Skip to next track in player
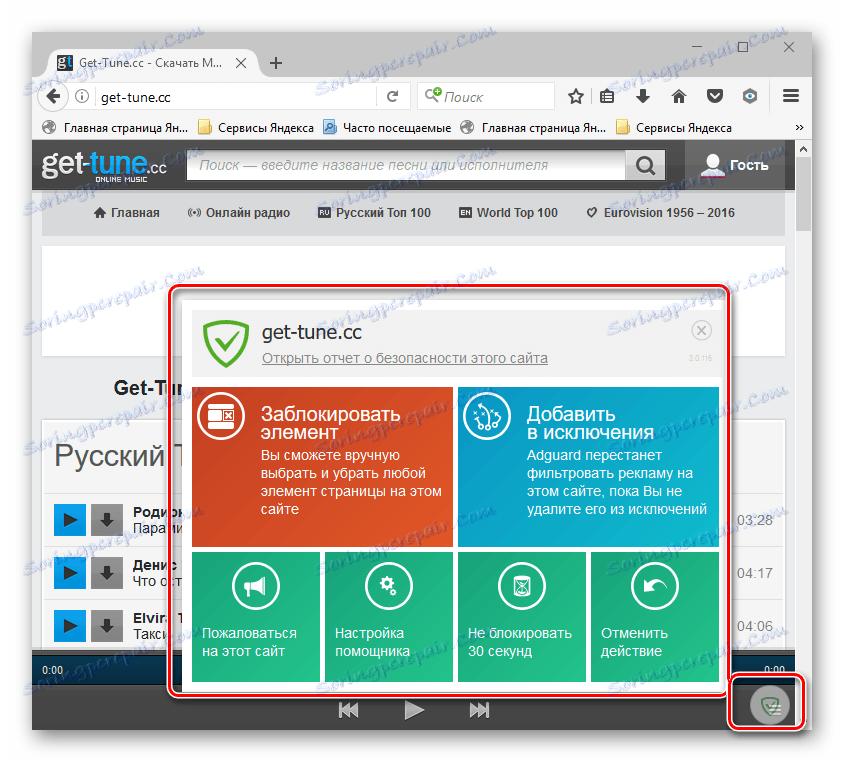This screenshot has width=844, height=762. (x=479, y=710)
